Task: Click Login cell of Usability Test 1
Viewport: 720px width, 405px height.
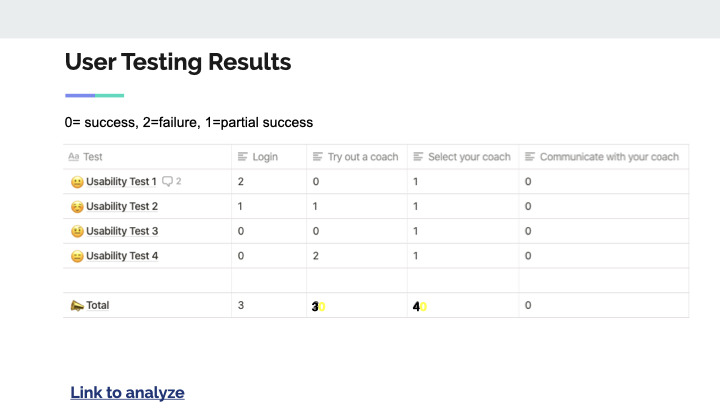Action: pos(269,181)
